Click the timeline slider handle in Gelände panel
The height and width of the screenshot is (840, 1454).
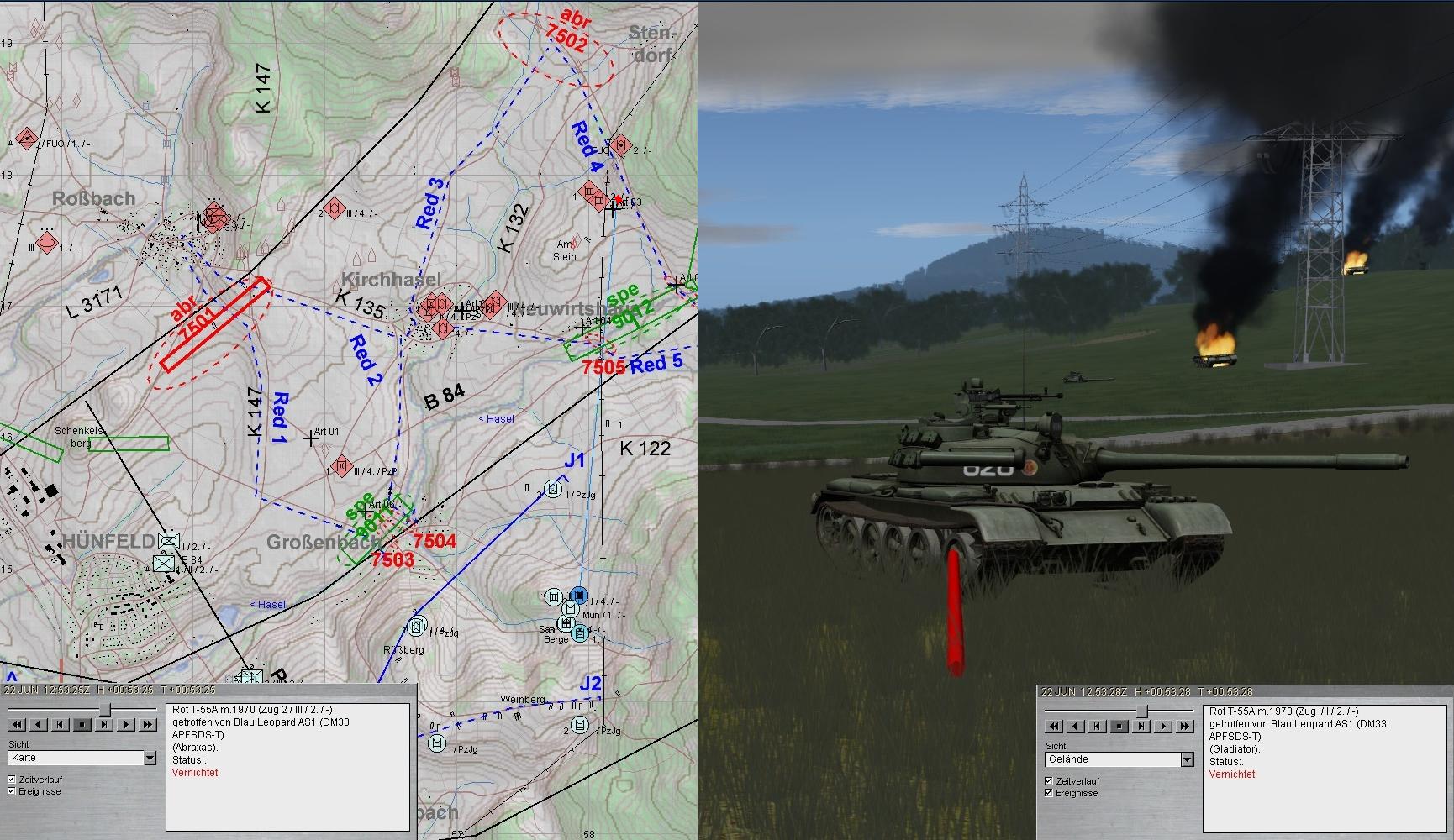click(x=1141, y=711)
